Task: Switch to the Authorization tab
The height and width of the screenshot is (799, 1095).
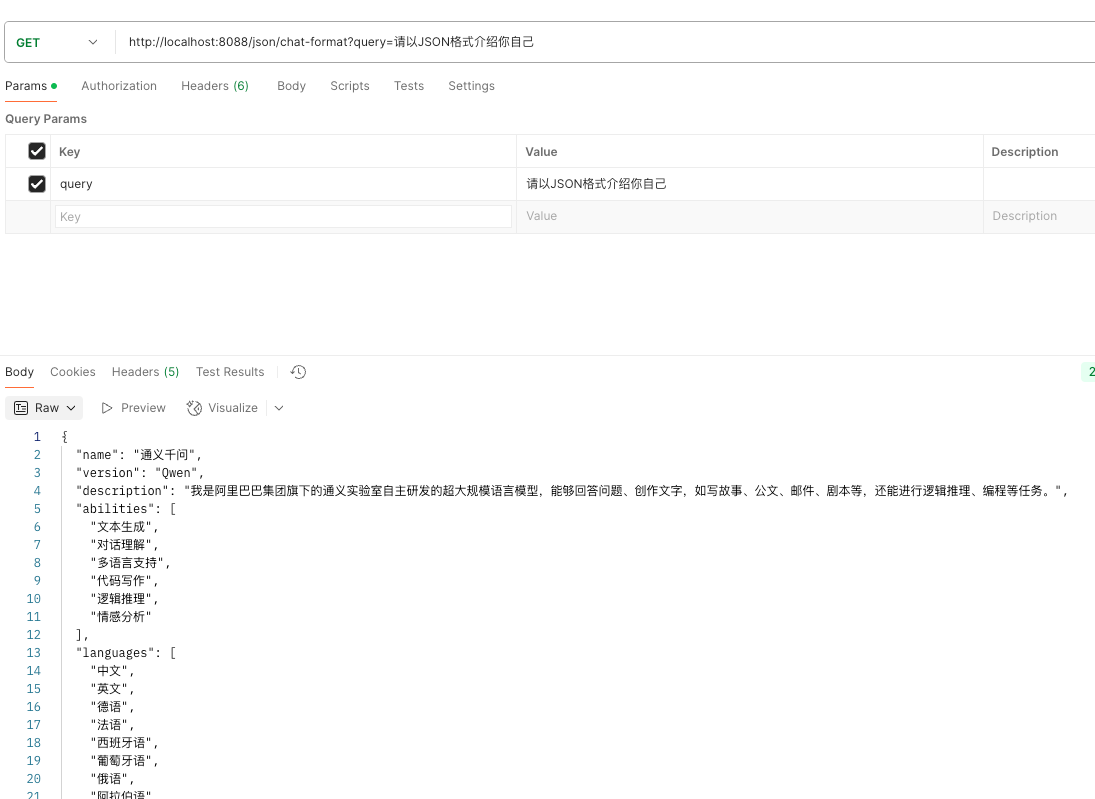Action: pyautogui.click(x=119, y=86)
